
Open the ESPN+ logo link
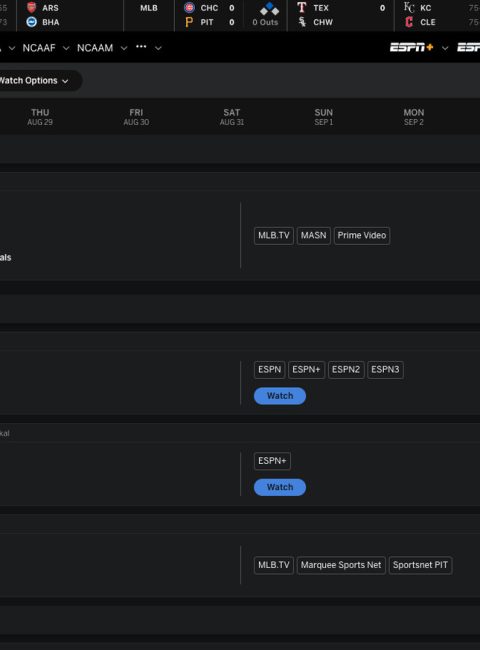coord(412,48)
